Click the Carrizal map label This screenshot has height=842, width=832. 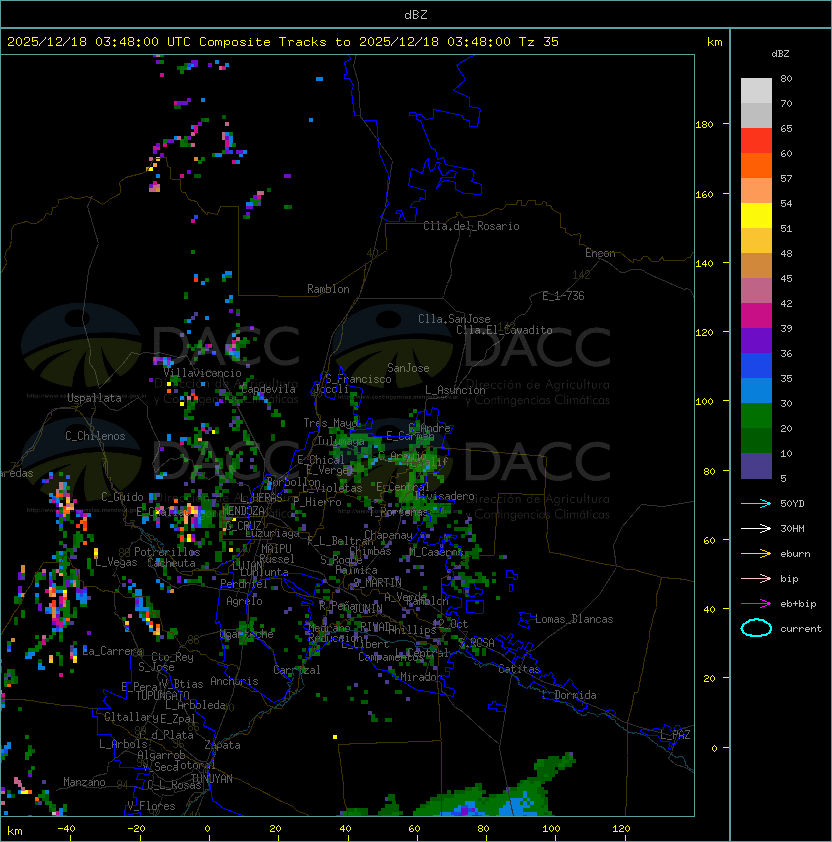pos(297,670)
